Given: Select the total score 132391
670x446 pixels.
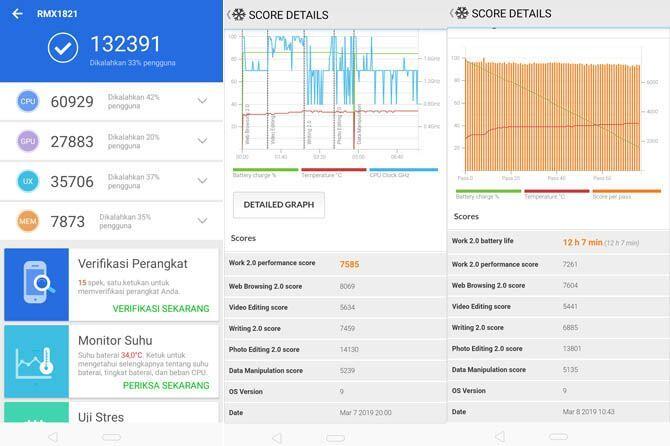Looking at the screenshot, I should click(126, 44).
